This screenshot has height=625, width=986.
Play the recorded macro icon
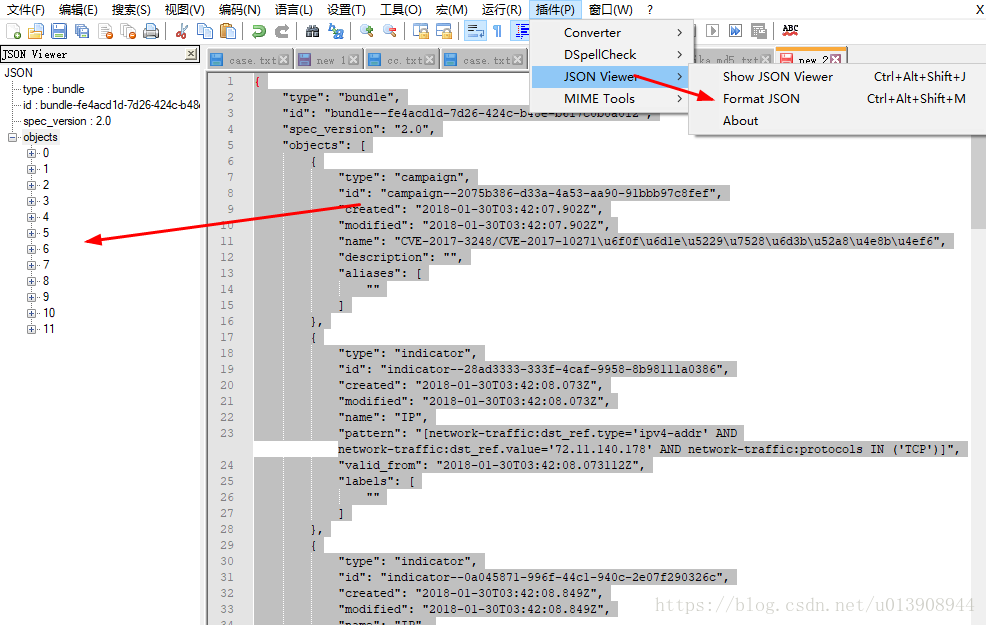tap(712, 31)
